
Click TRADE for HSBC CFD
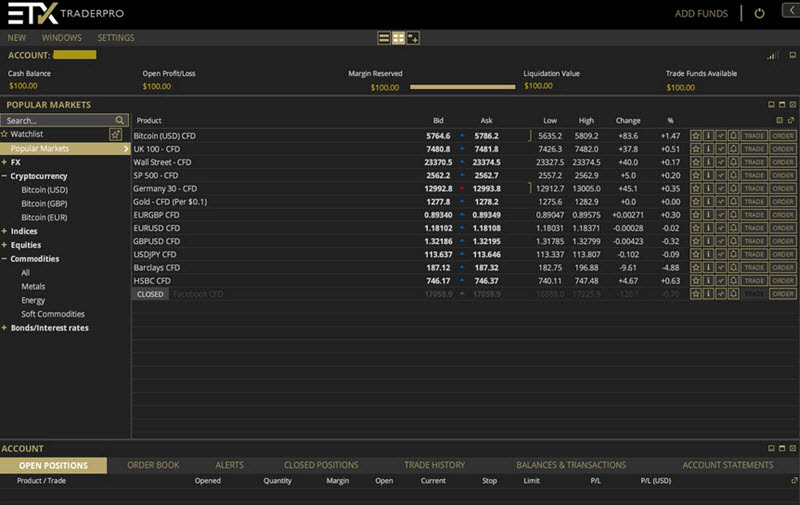coord(754,281)
